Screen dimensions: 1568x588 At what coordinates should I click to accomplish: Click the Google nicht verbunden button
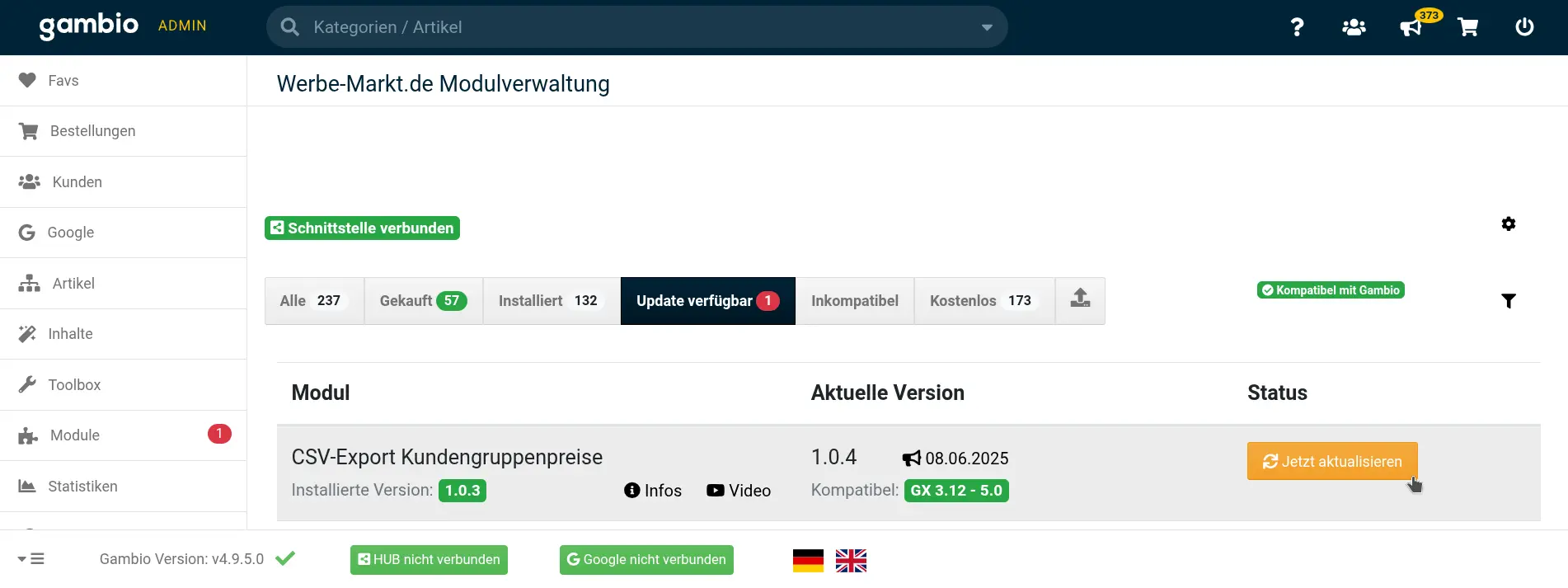click(646, 560)
